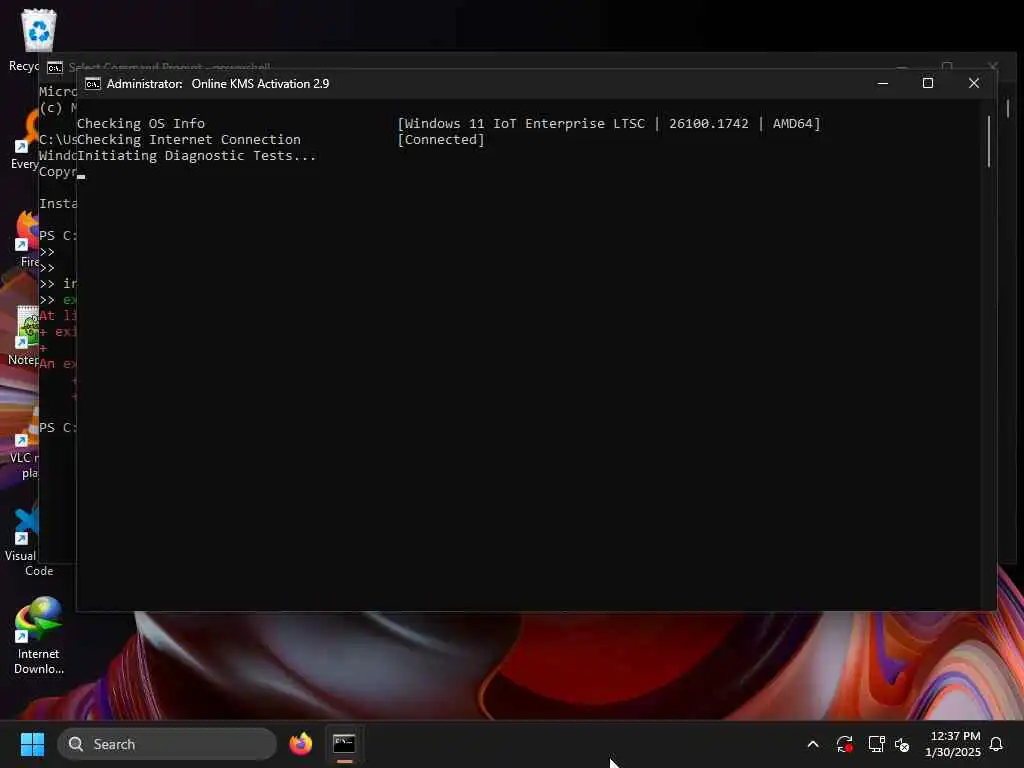Click the 'AMD64' architecture text

pos(792,123)
